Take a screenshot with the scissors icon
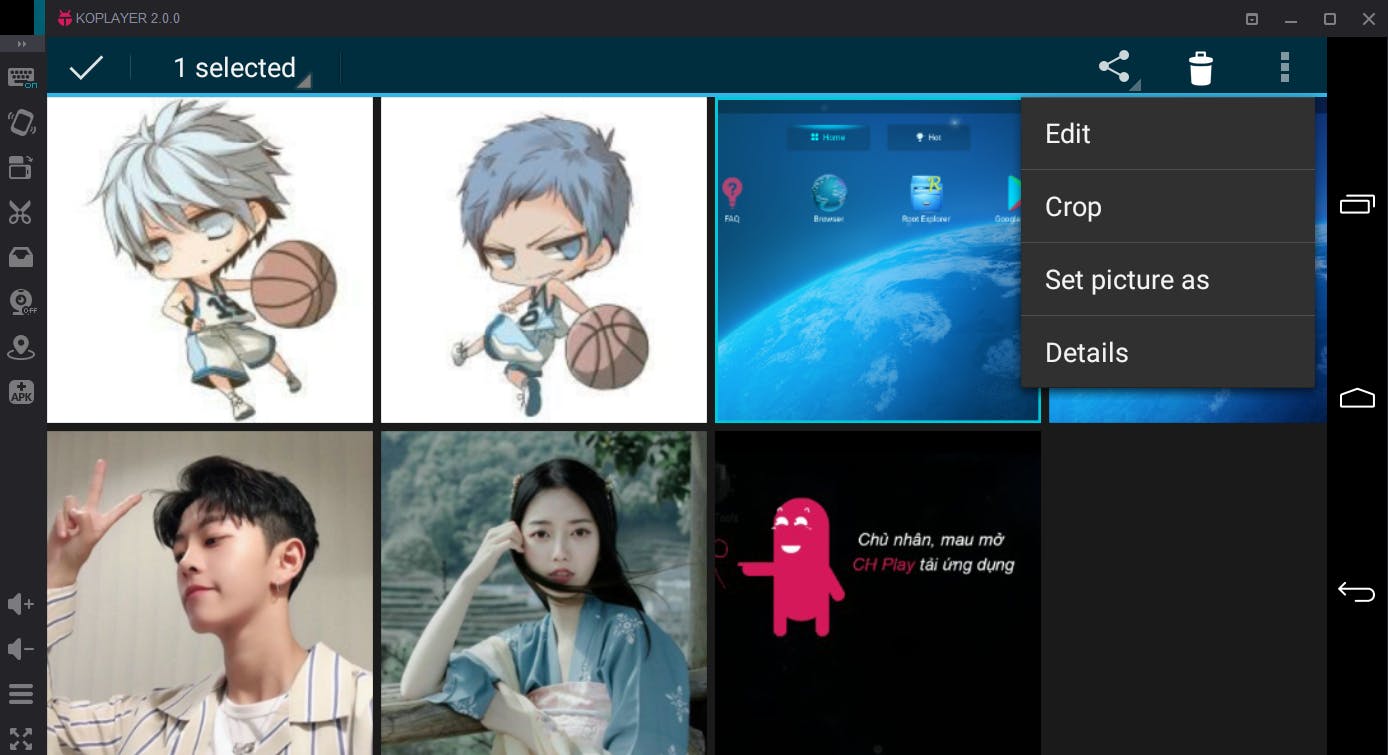This screenshot has height=755, width=1388. coord(21,212)
